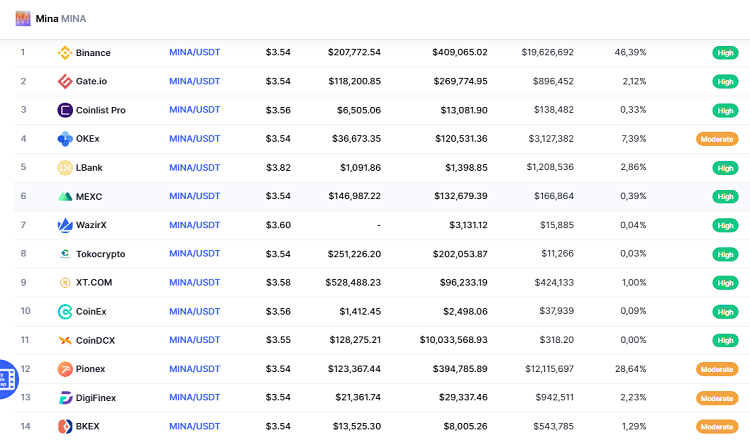Click the Moderate confidence badge for OKEx

point(716,138)
